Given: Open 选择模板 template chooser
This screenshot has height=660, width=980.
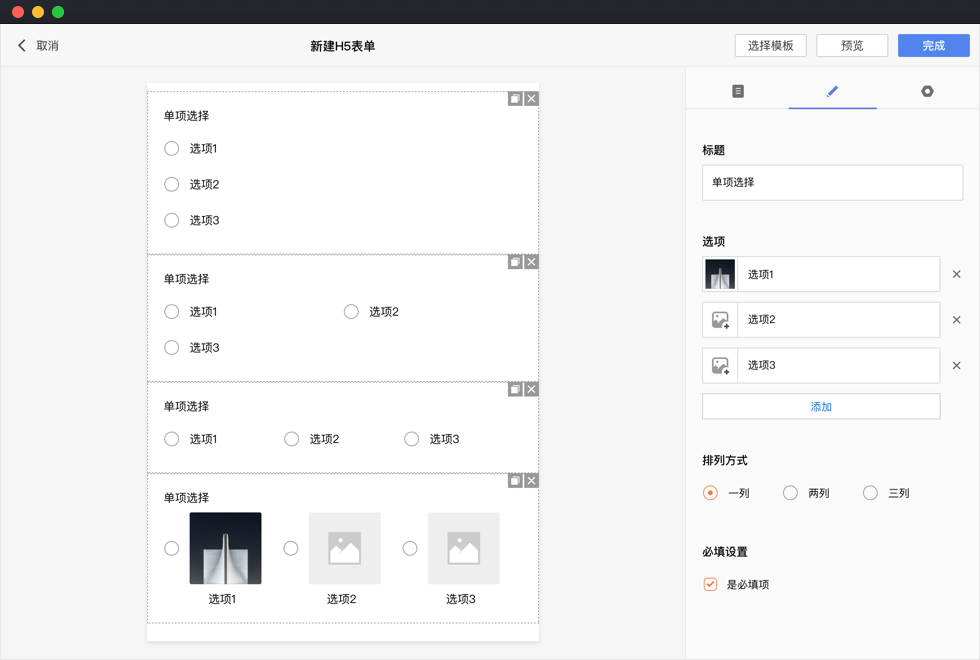Looking at the screenshot, I should click(x=770, y=46).
